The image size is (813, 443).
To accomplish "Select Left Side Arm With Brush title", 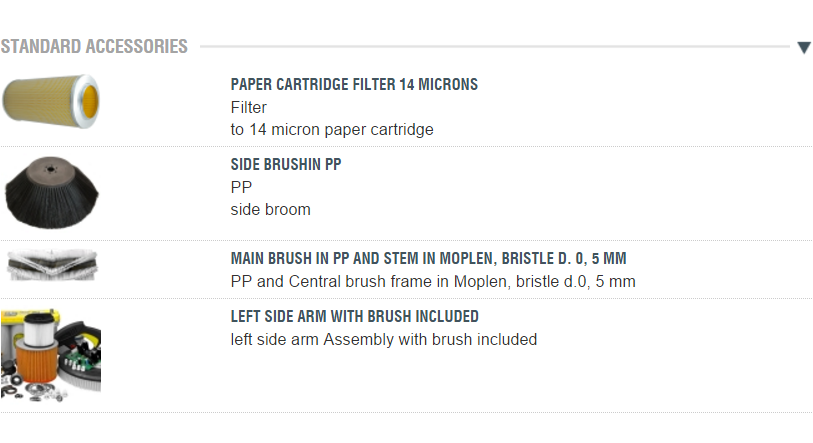I will tap(354, 317).
